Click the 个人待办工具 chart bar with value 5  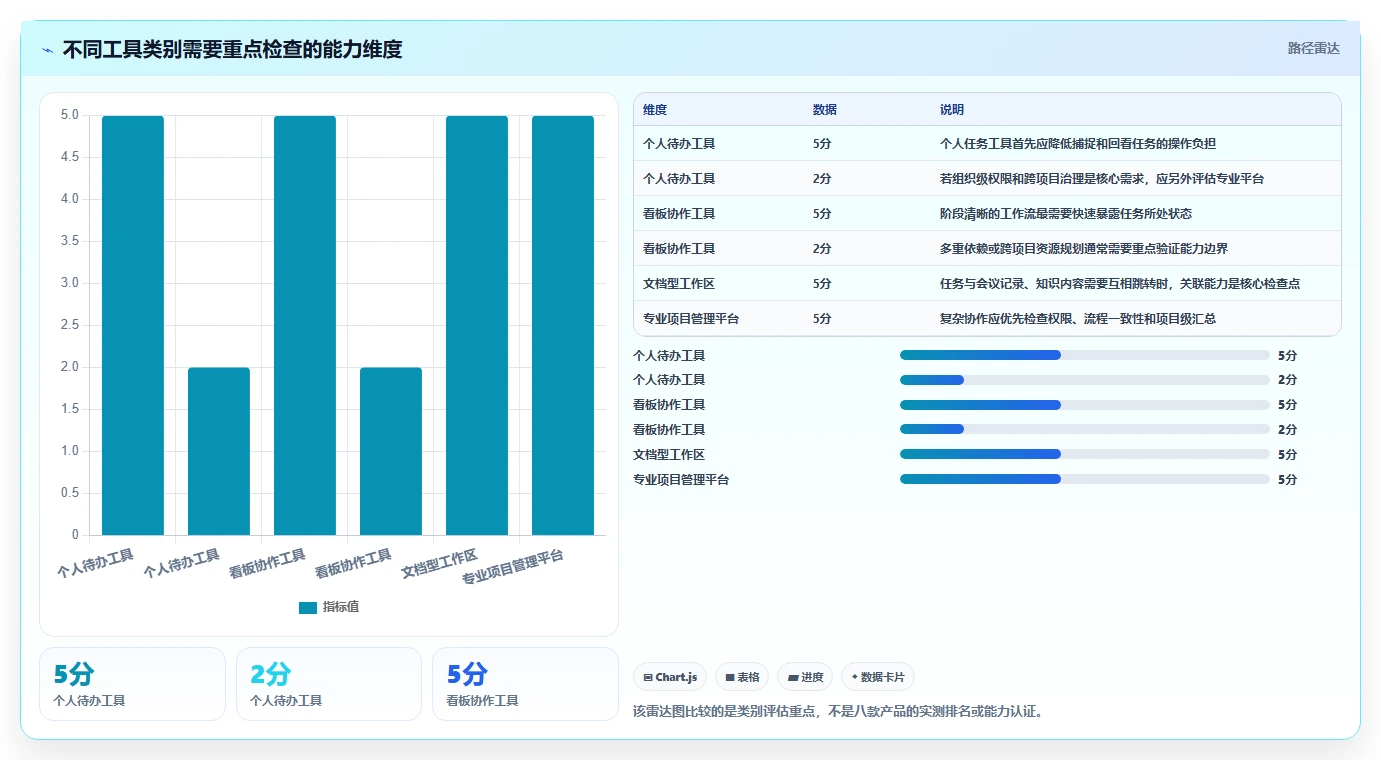point(133,325)
